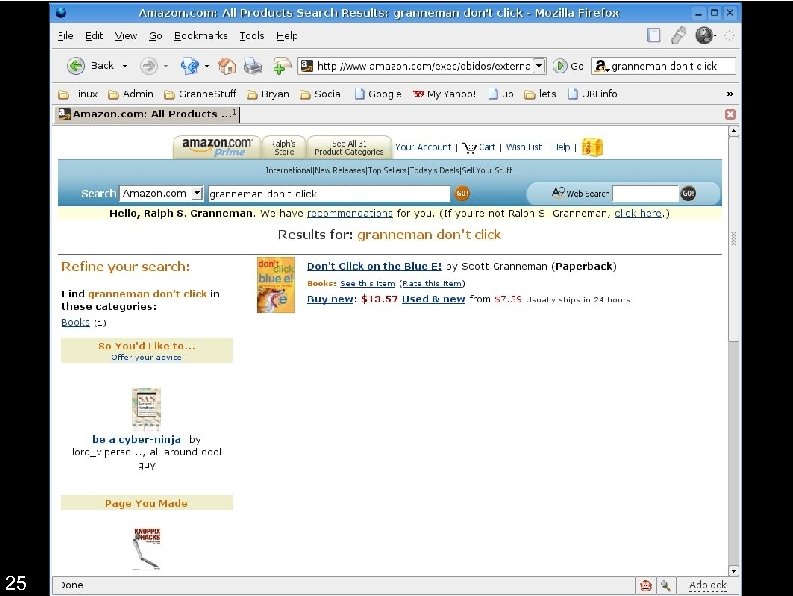
Task: Open the URL bar history dropdown
Action: tap(539, 66)
